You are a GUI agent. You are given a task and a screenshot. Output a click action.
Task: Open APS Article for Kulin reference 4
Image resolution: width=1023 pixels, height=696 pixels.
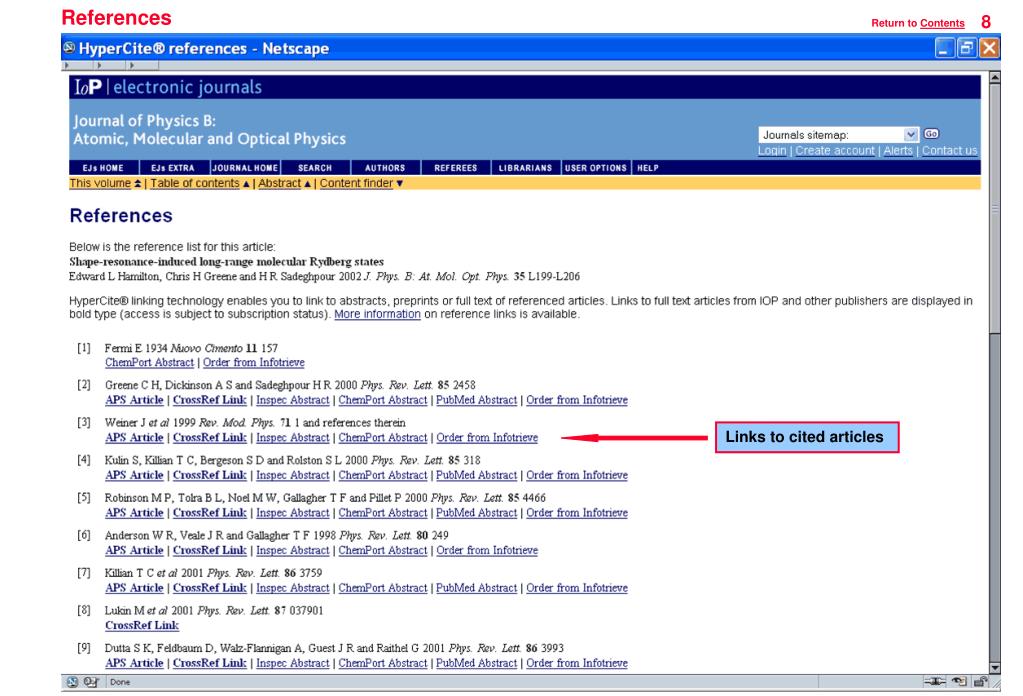(x=134, y=476)
